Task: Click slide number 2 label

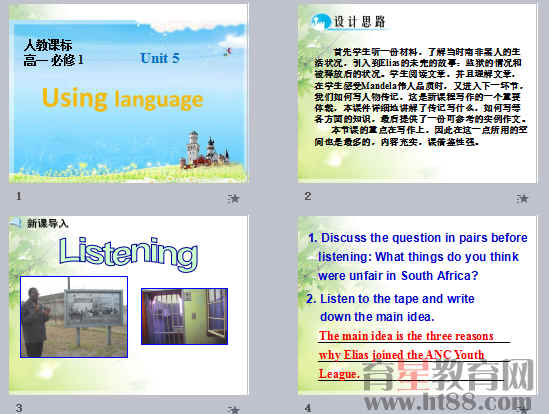Action: 308,196
